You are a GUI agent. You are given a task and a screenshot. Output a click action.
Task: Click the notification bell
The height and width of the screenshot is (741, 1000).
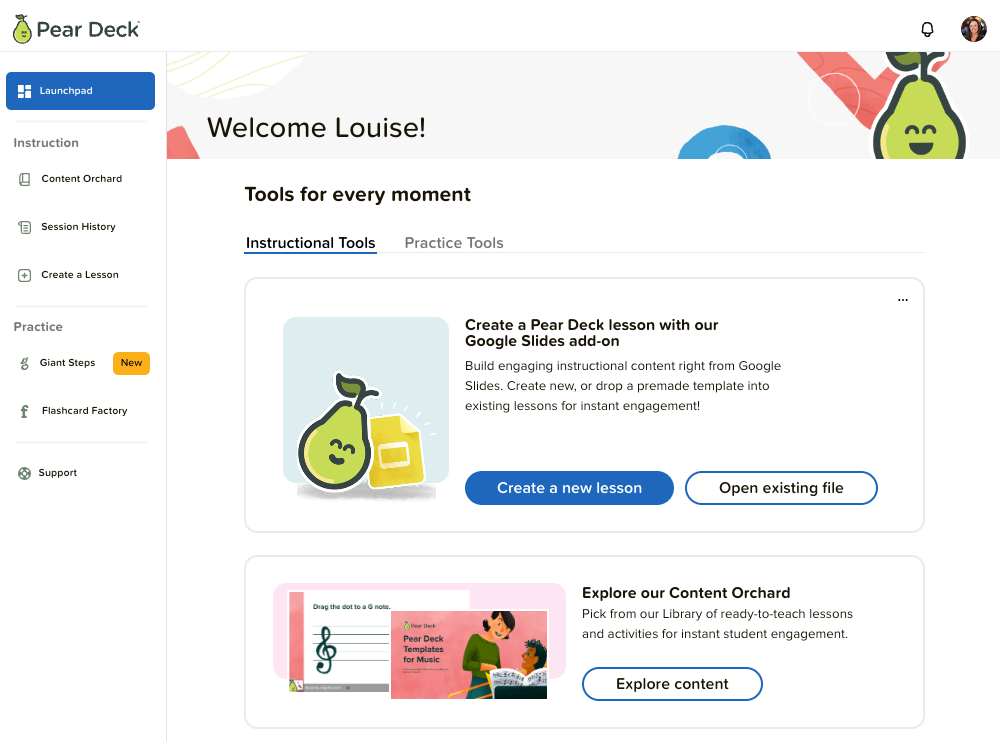(927, 29)
